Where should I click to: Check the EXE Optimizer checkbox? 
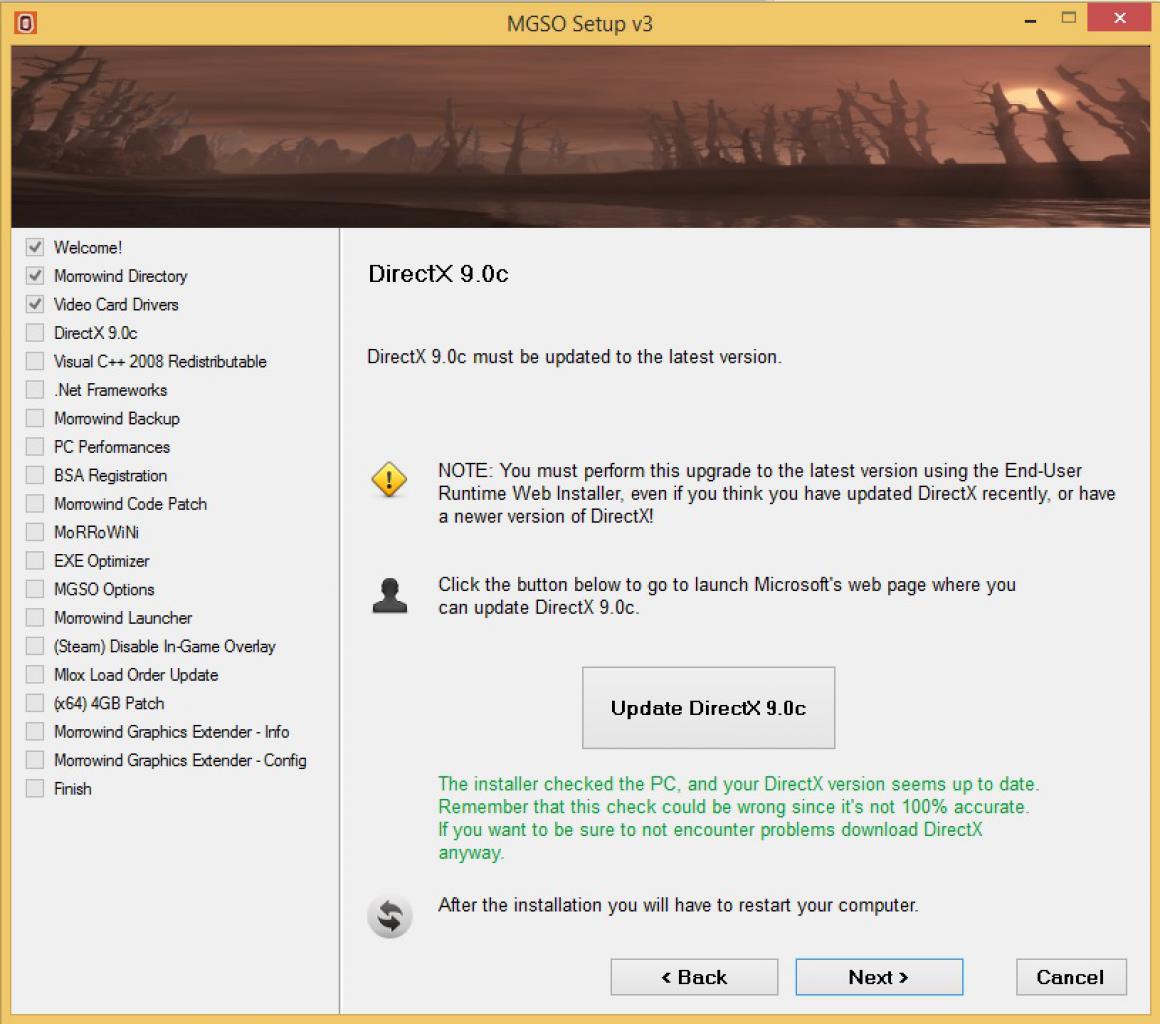(35, 560)
